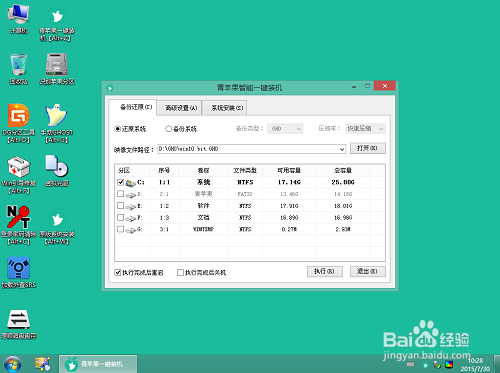Open the pinned colorful tool icon on taskbar

[x=43, y=364]
